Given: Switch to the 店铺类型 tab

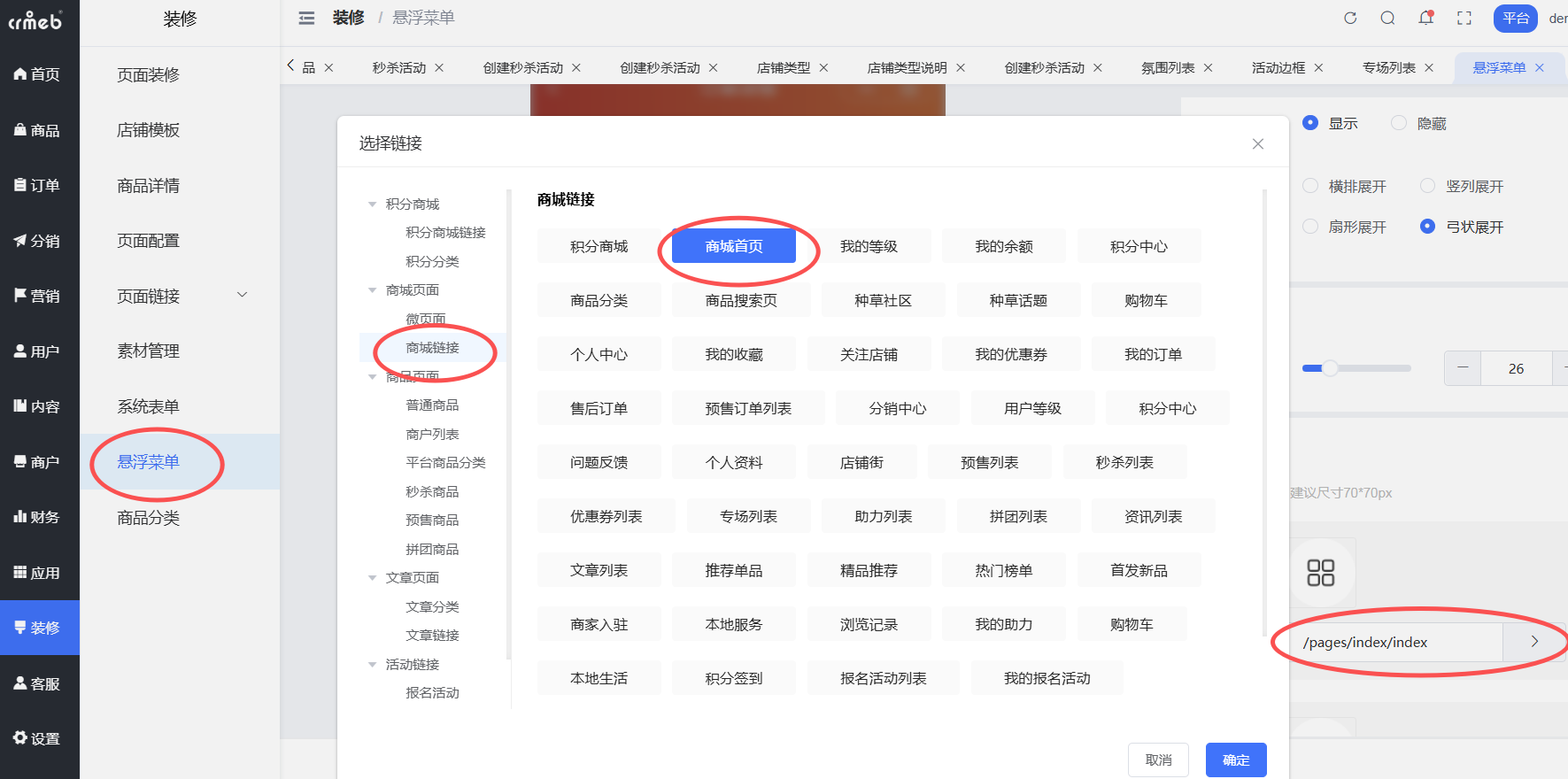Looking at the screenshot, I should click(x=783, y=67).
